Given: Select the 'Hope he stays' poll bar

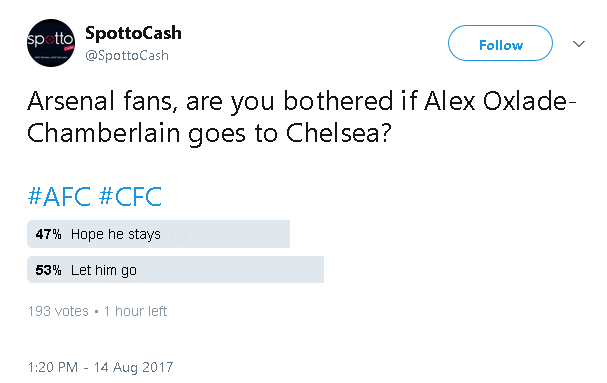Looking at the screenshot, I should 158,234.
